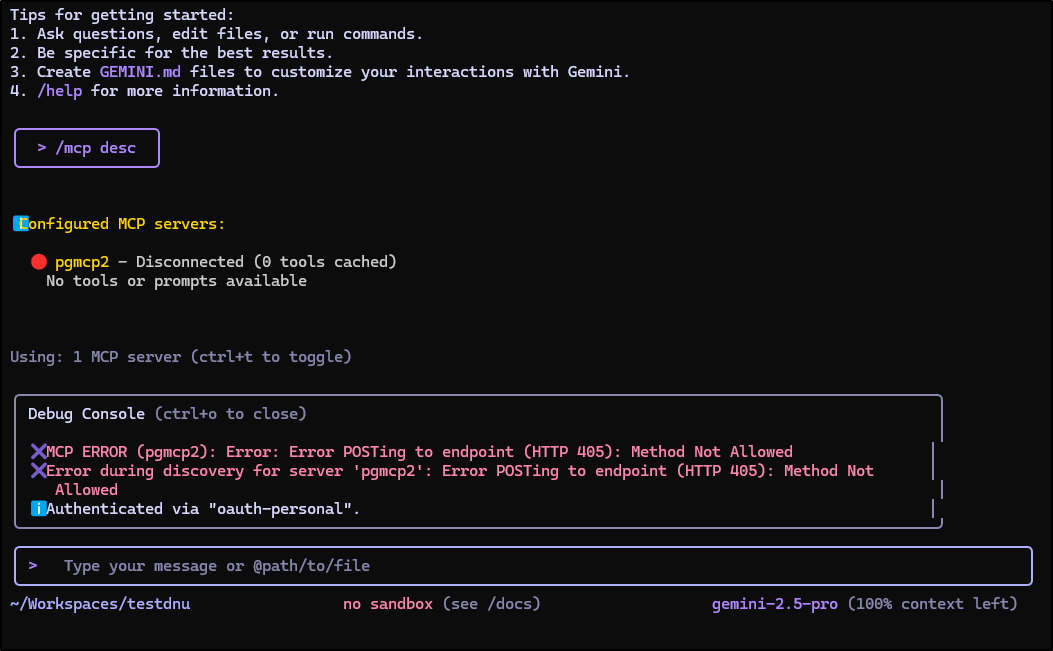Click the Debug Console title
The image size is (1053, 651).
pyautogui.click(x=86, y=414)
